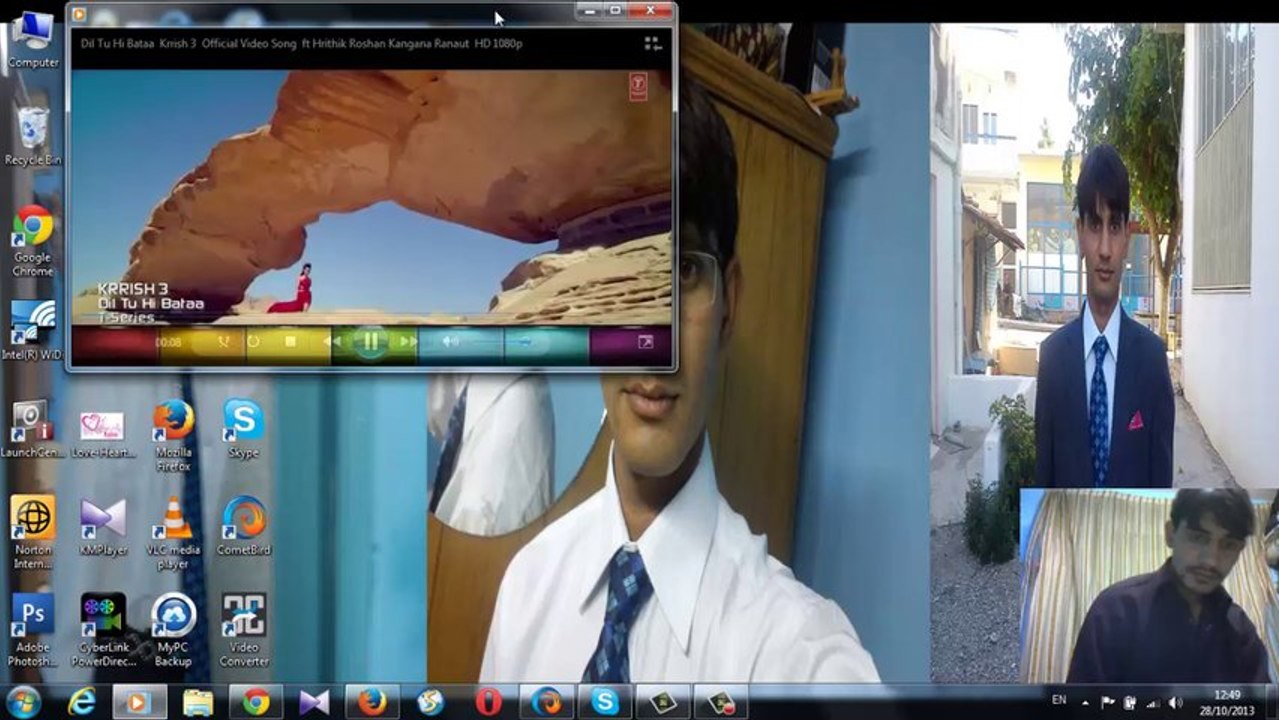Select MyPC Backup desktop shortcut
Screen dimensions: 1279x720
click(x=173, y=630)
